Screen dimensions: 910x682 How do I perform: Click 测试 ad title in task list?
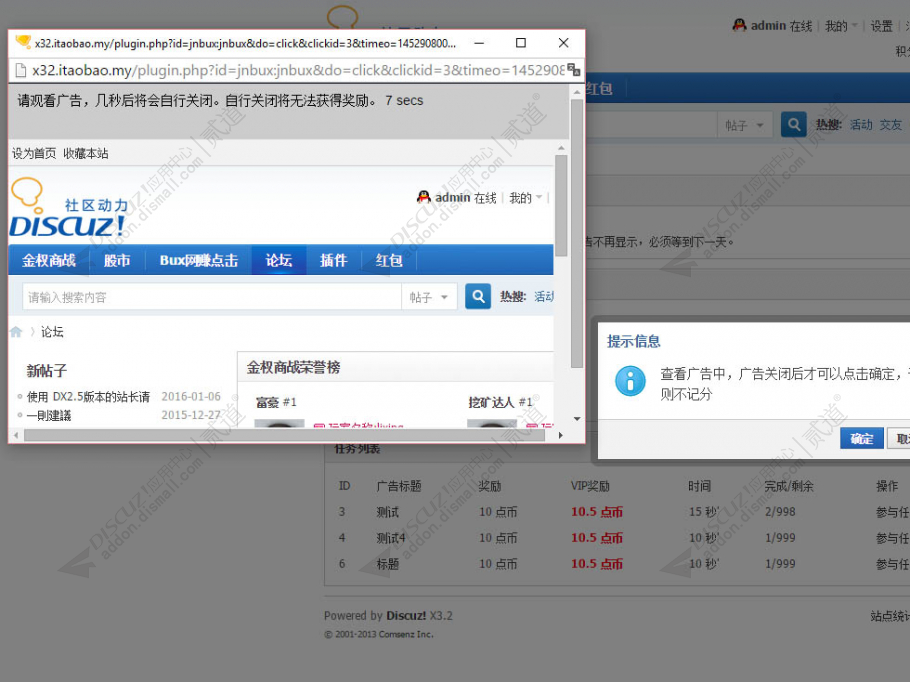[x=388, y=512]
